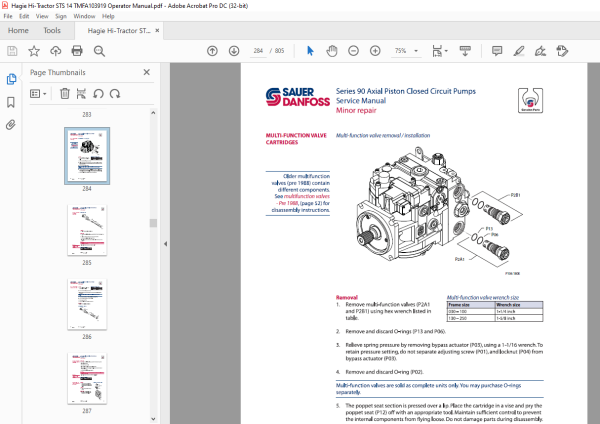Click the Wrench size table header
This screenshot has width=600, height=424.
click(x=518, y=305)
